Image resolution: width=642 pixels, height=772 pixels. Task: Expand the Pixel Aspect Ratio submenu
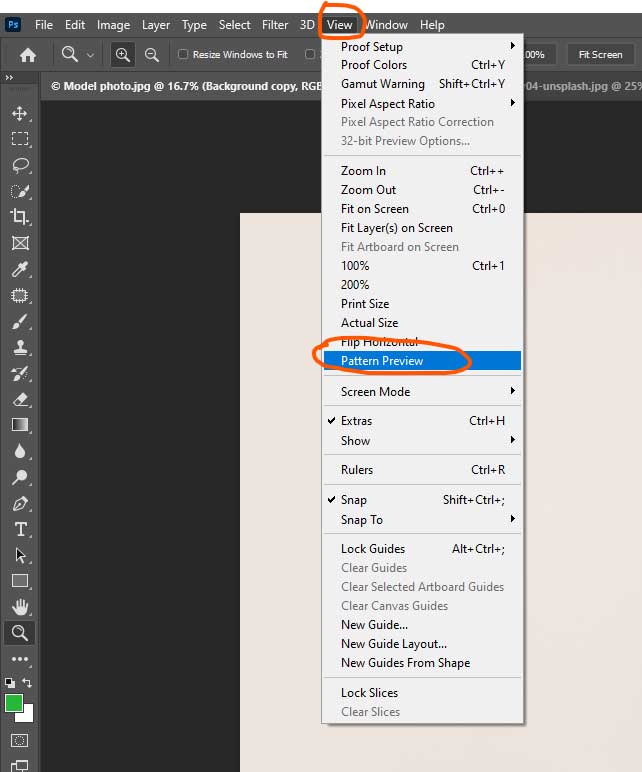pyautogui.click(x=422, y=103)
